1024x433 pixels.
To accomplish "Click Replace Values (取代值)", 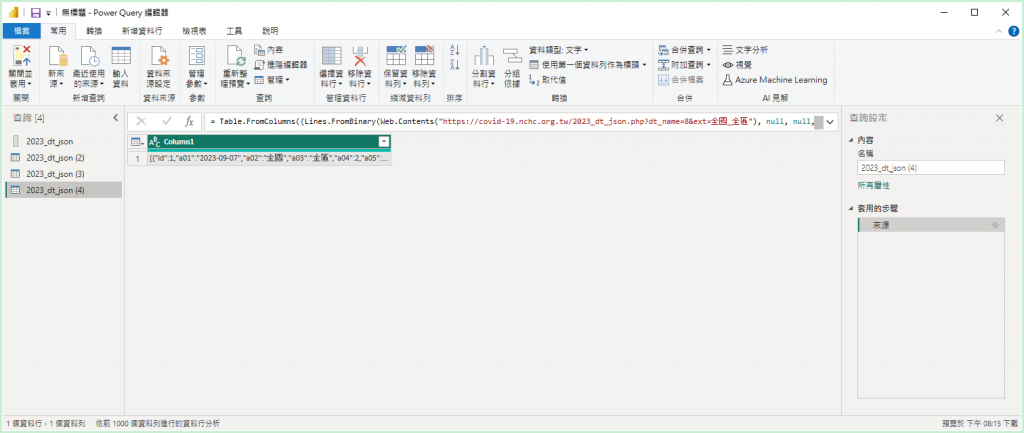I will pyautogui.click(x=547, y=80).
